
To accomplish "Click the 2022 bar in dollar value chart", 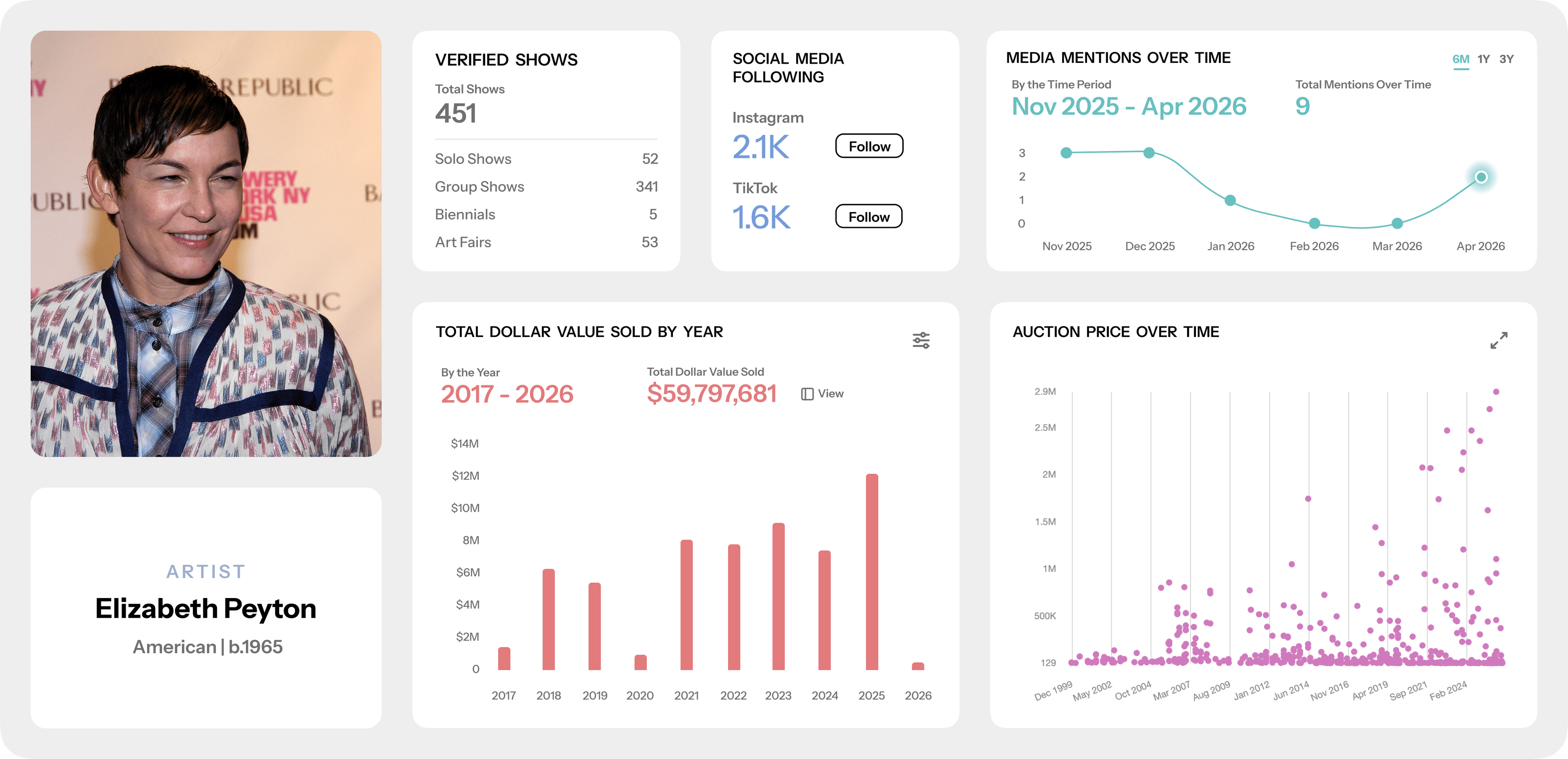I will 734,607.
